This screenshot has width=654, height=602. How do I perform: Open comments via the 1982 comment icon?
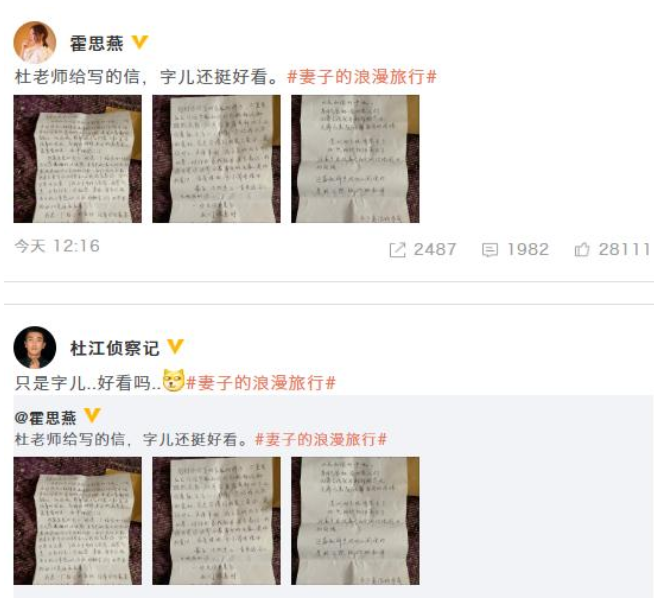(490, 250)
